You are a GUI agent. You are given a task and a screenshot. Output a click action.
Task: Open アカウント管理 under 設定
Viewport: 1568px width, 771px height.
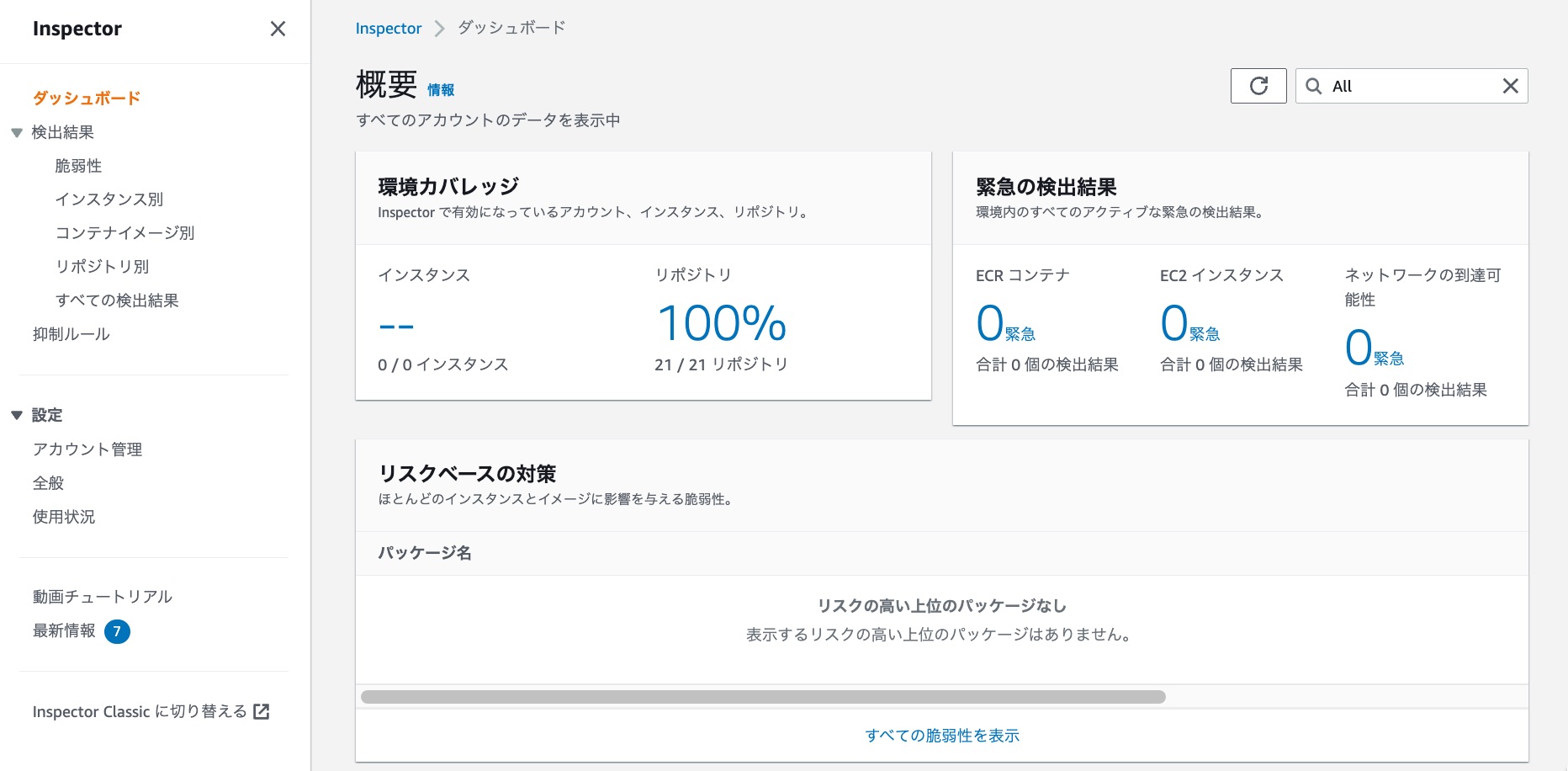point(87,449)
